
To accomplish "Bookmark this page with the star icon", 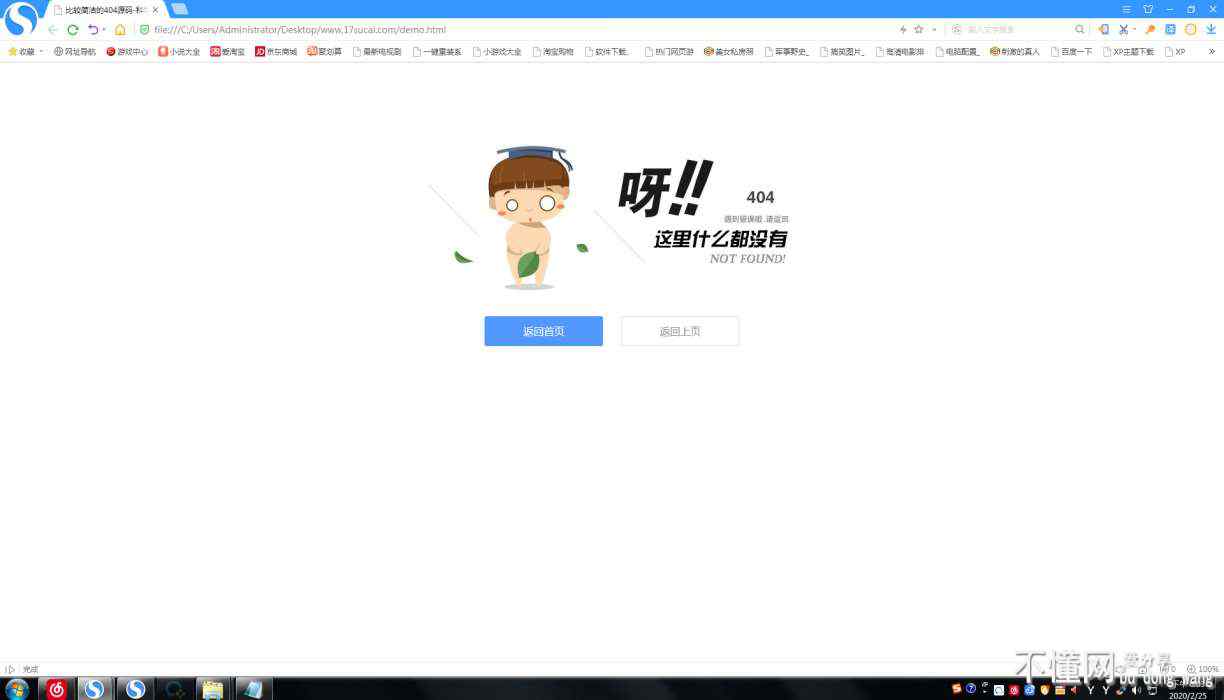I will pyautogui.click(x=919, y=30).
